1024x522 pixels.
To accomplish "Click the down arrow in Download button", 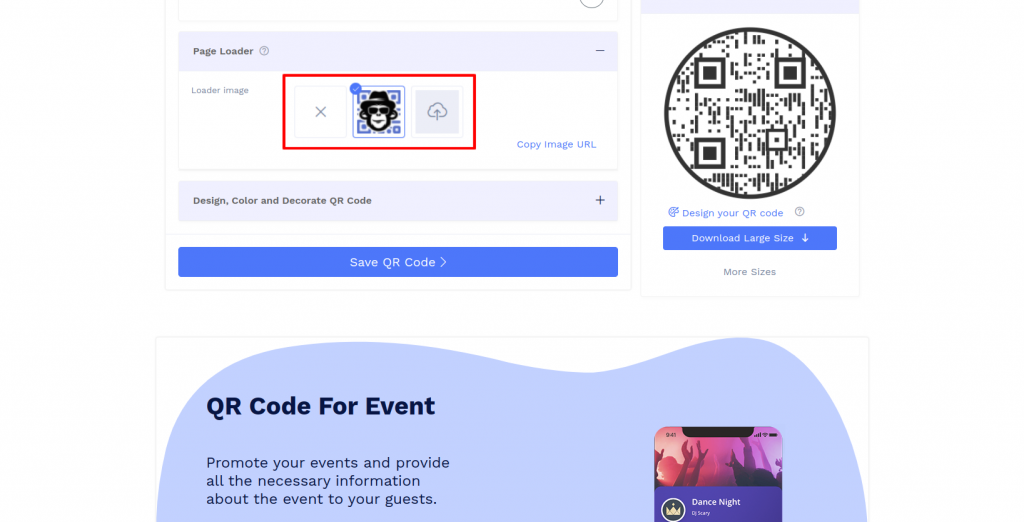I will pos(805,238).
